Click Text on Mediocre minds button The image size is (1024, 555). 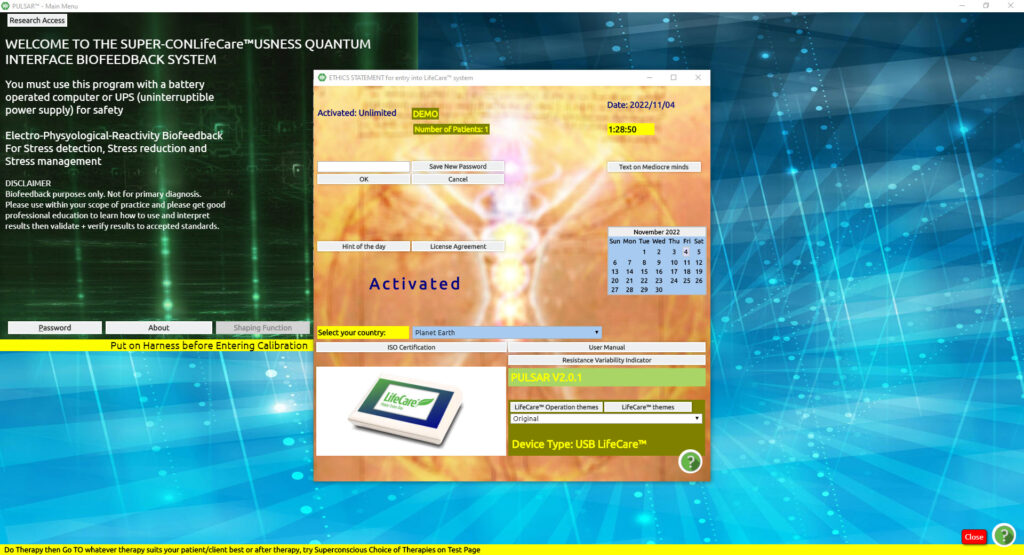pyautogui.click(x=654, y=167)
